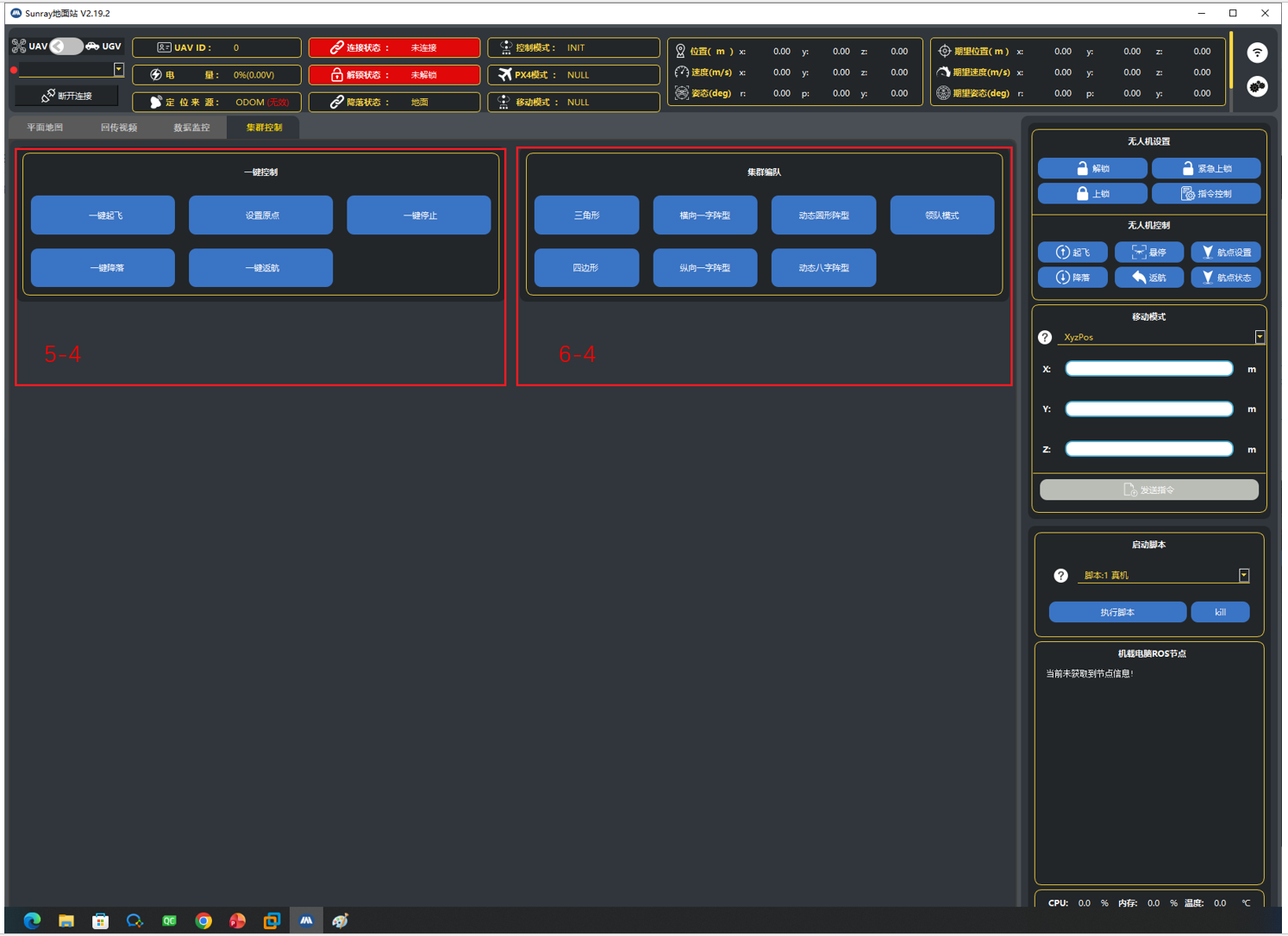Viewport: 1288px width, 936px height.
Task: Choose the 三角形 formation
Action: pyautogui.click(x=586, y=215)
